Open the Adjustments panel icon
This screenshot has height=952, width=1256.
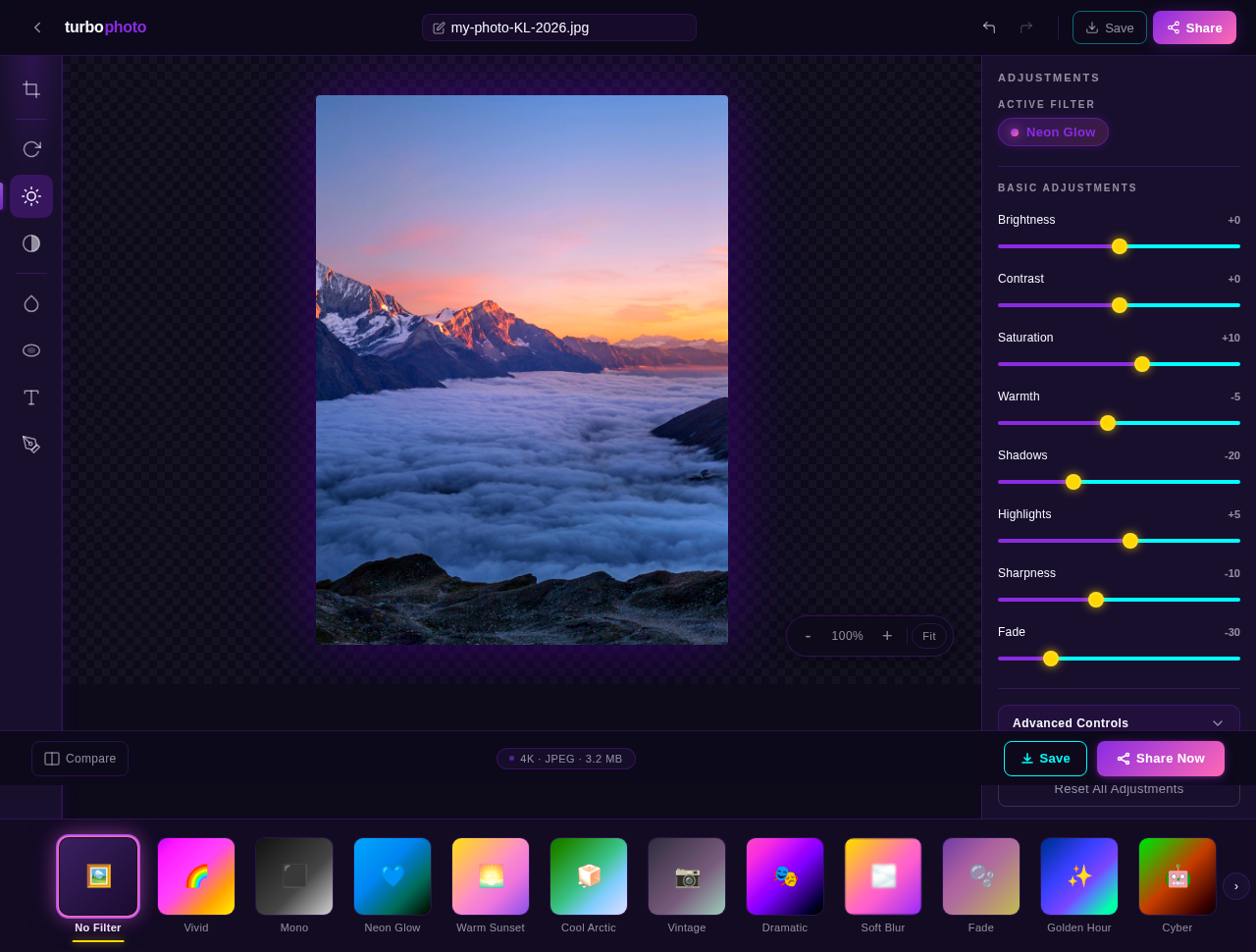(x=30, y=196)
